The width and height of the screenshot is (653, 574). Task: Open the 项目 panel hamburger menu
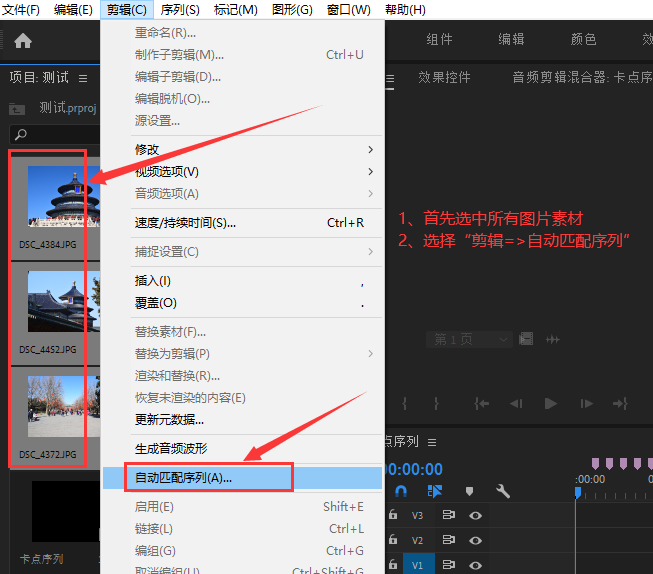pos(83,78)
